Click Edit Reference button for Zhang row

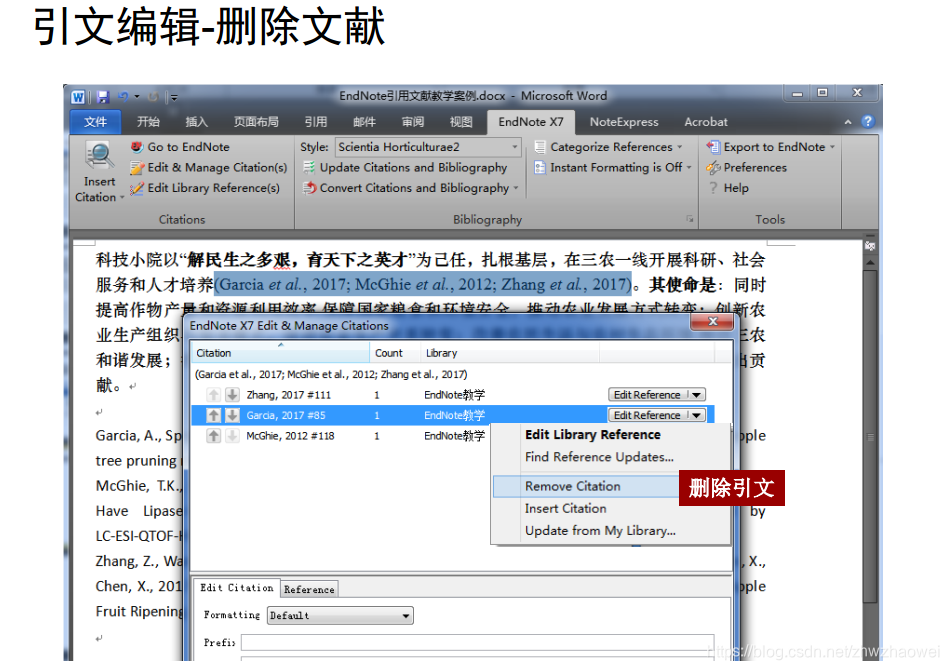coord(647,395)
